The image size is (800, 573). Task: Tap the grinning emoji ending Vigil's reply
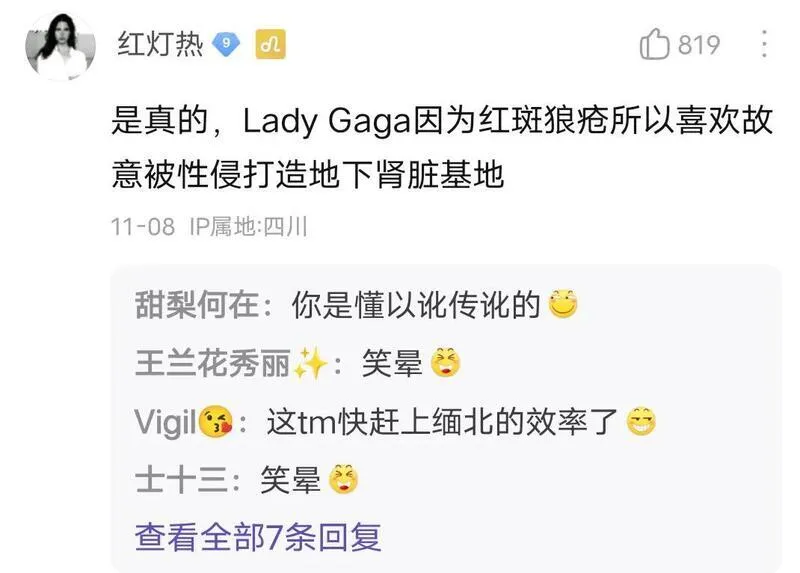tap(641, 421)
